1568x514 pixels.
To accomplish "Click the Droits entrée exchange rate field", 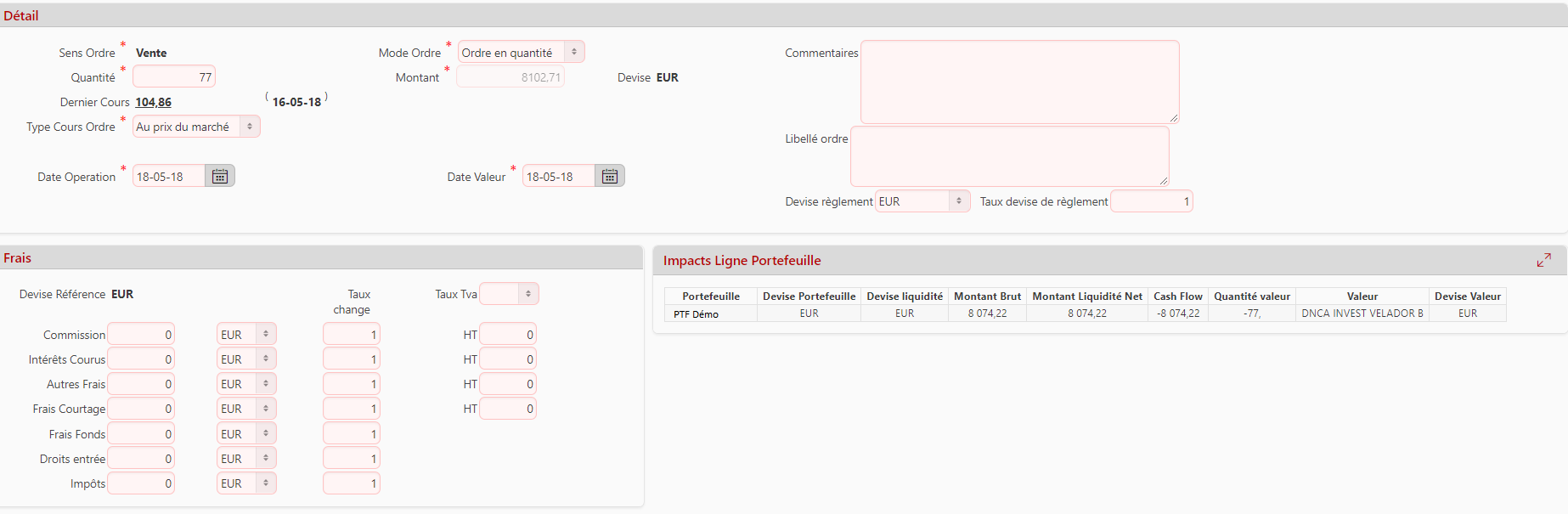I will pos(351,459).
